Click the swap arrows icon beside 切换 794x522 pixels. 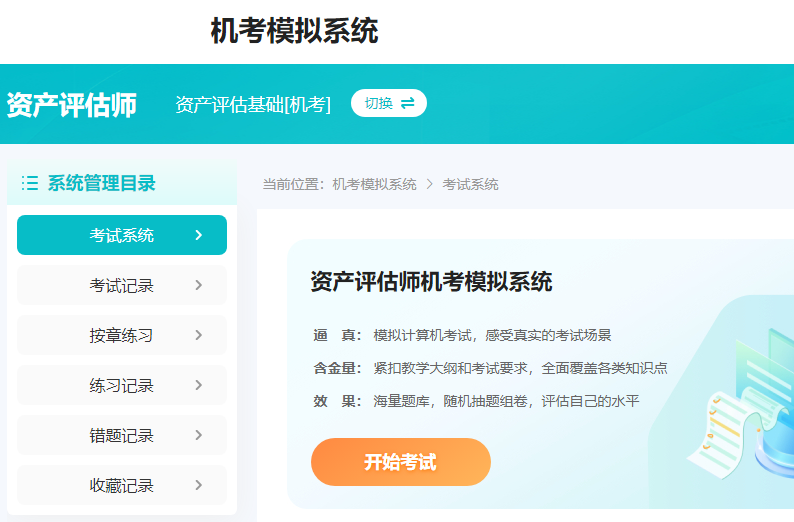click(x=407, y=103)
